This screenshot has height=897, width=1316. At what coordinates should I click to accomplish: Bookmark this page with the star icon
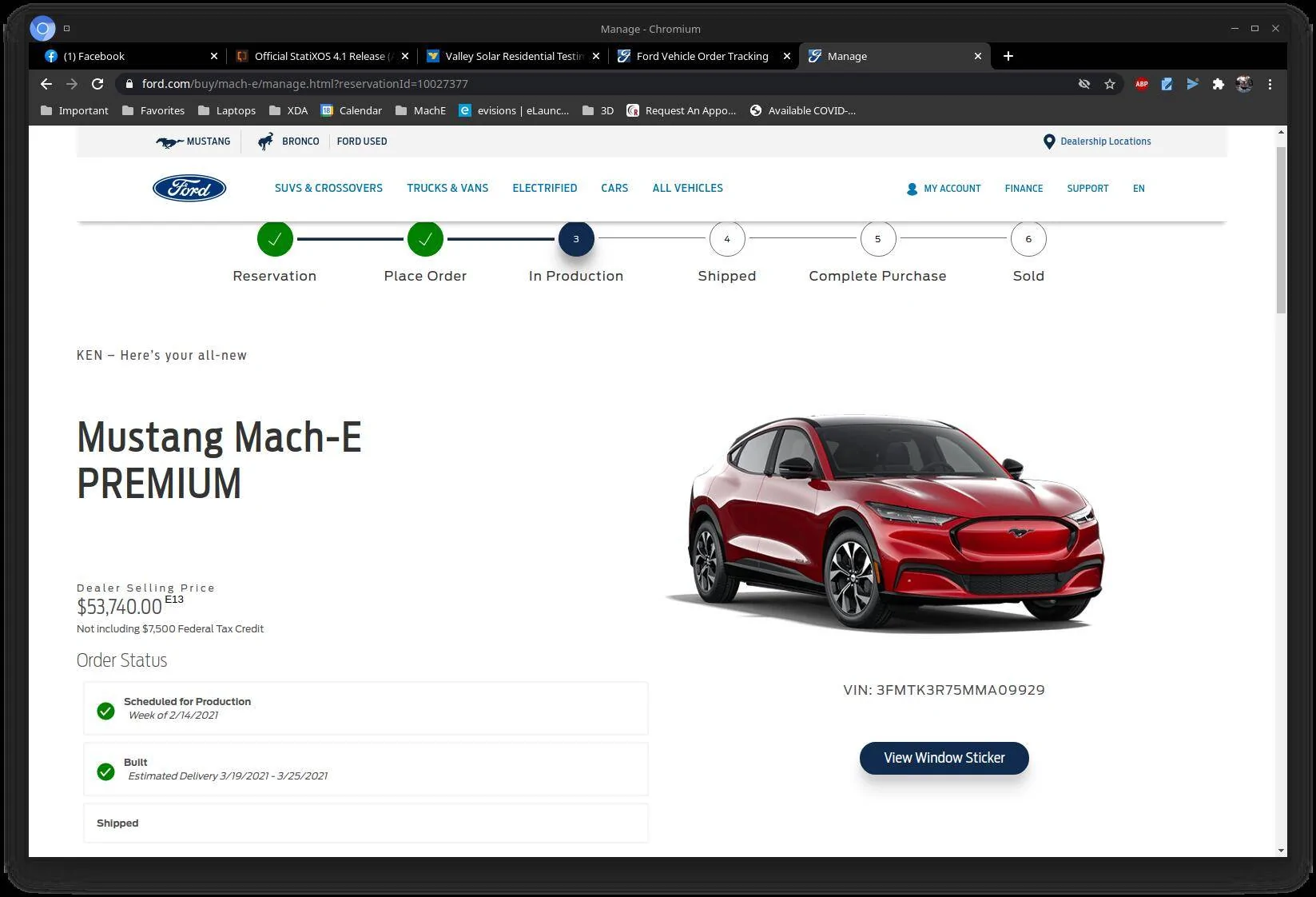point(1110,84)
